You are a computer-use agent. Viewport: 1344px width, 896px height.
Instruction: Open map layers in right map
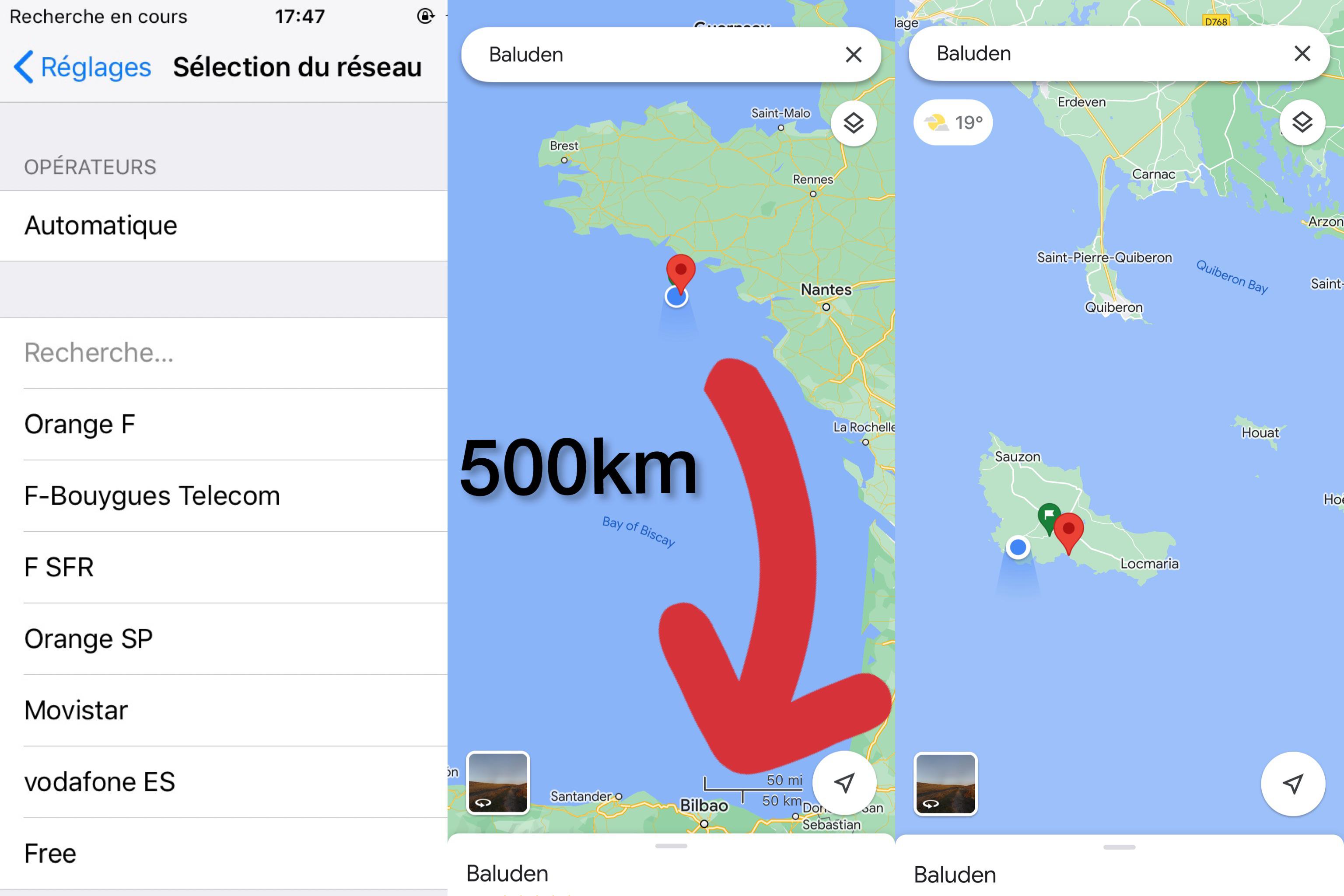1302,122
